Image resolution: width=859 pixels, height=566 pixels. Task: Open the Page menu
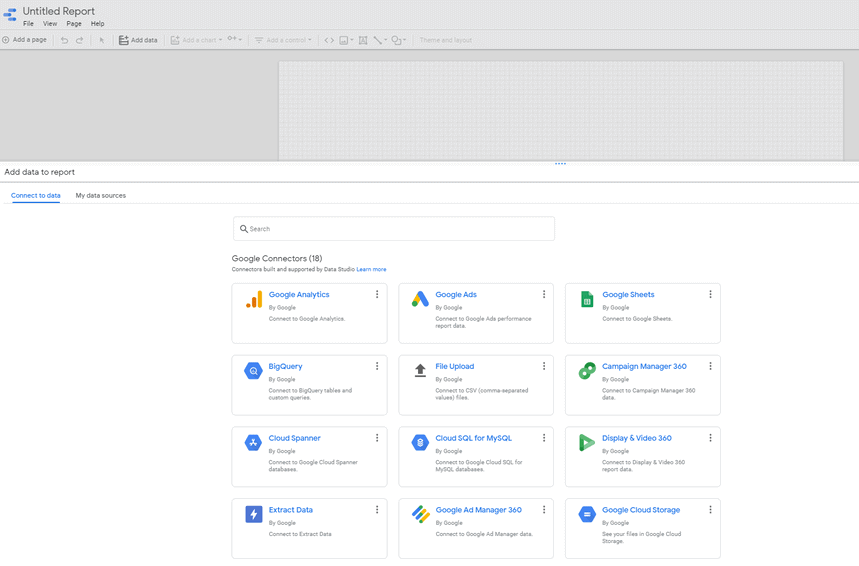click(74, 23)
